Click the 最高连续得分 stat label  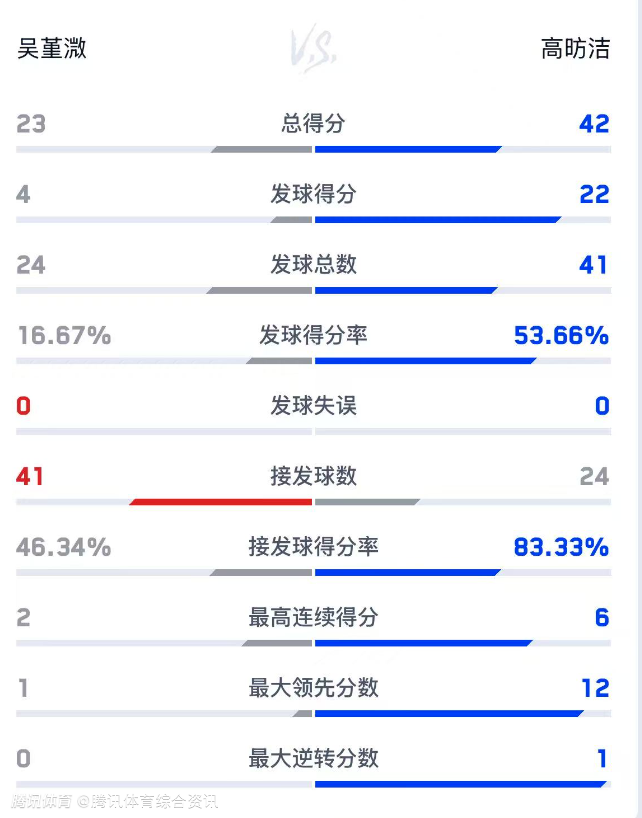point(313,617)
